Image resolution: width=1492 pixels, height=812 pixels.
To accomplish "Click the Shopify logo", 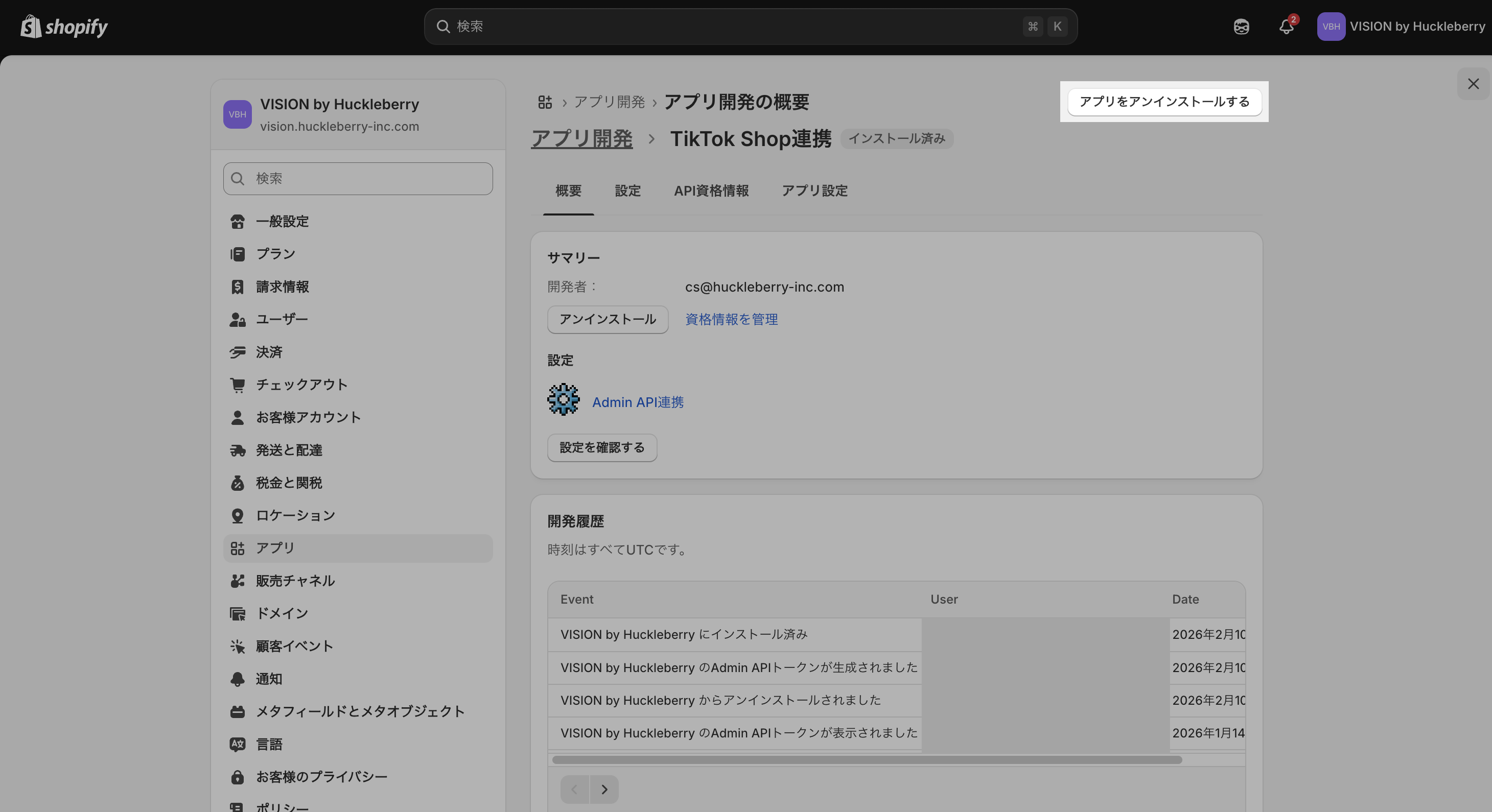I will (x=64, y=27).
